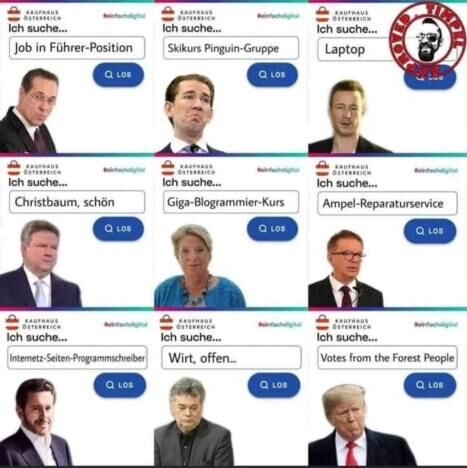Click LOS button under 'Skikurs Pinguin-Gruppe'
This screenshot has width=467, height=468.
tap(272, 75)
